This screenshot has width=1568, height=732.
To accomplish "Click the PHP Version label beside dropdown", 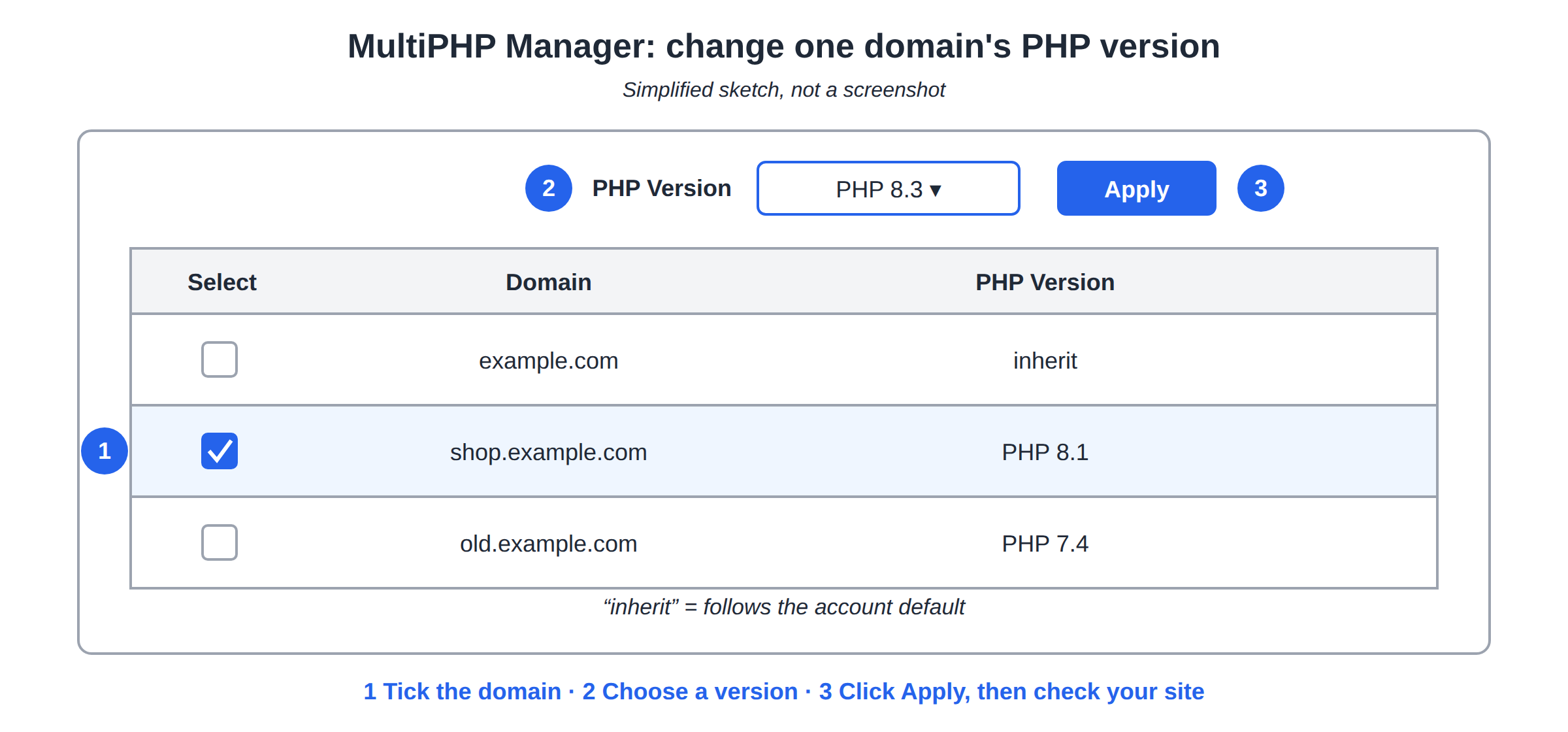I will (x=662, y=188).
